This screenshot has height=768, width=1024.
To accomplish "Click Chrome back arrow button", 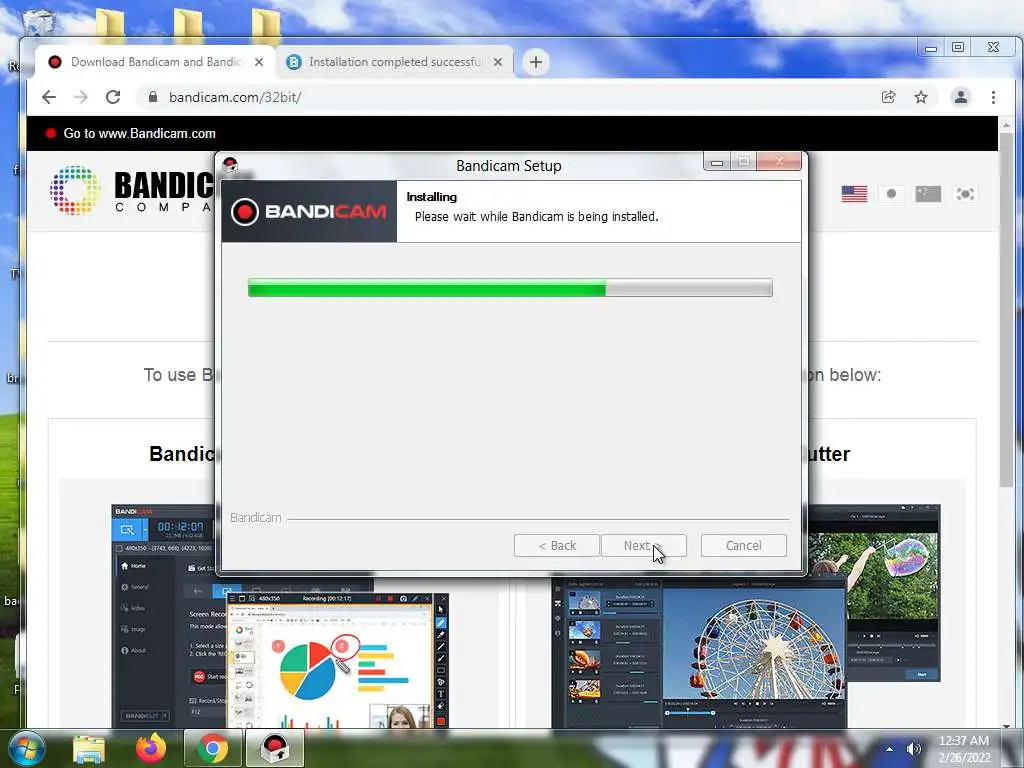I will pos(49,97).
